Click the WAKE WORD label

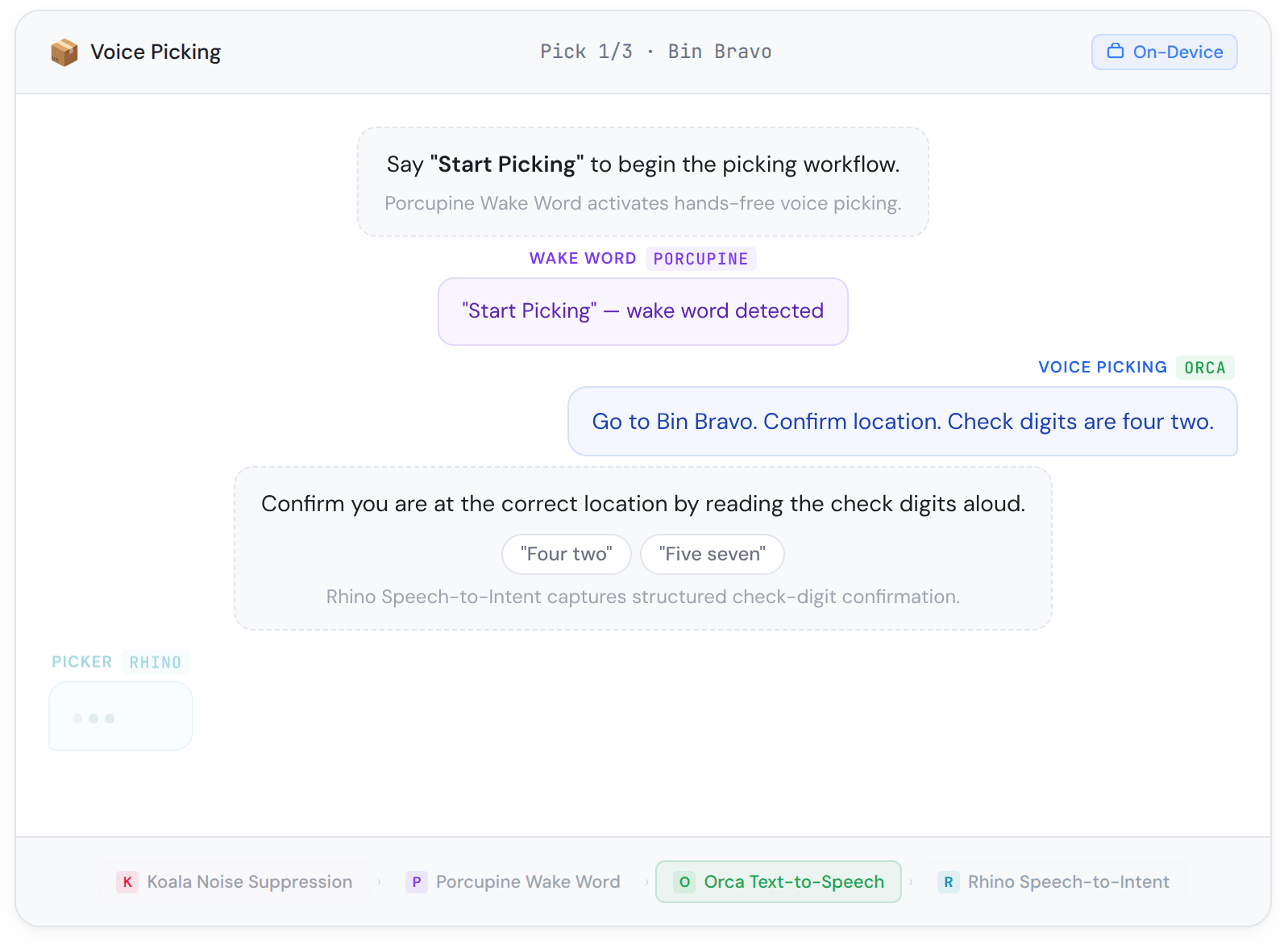pos(583,259)
